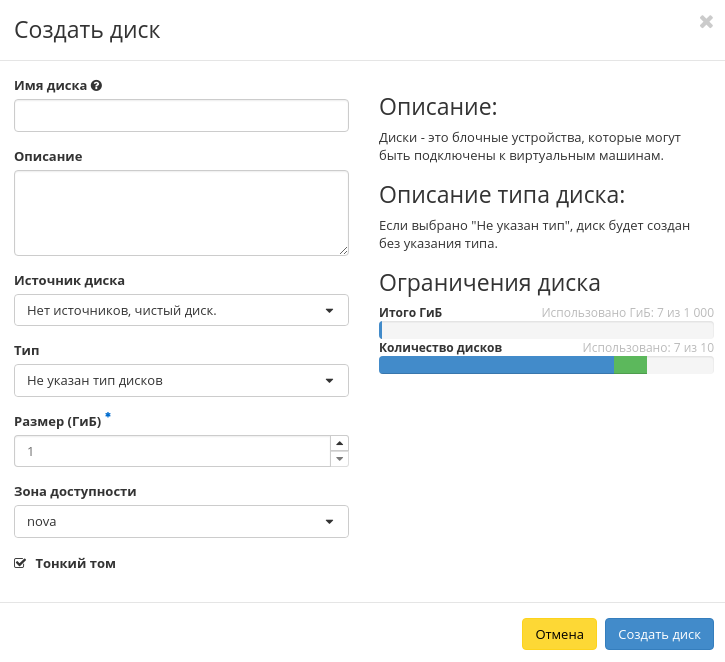Screen dimensions: 725x662
Task: Click inside the Описание text area
Action: pos(181,212)
